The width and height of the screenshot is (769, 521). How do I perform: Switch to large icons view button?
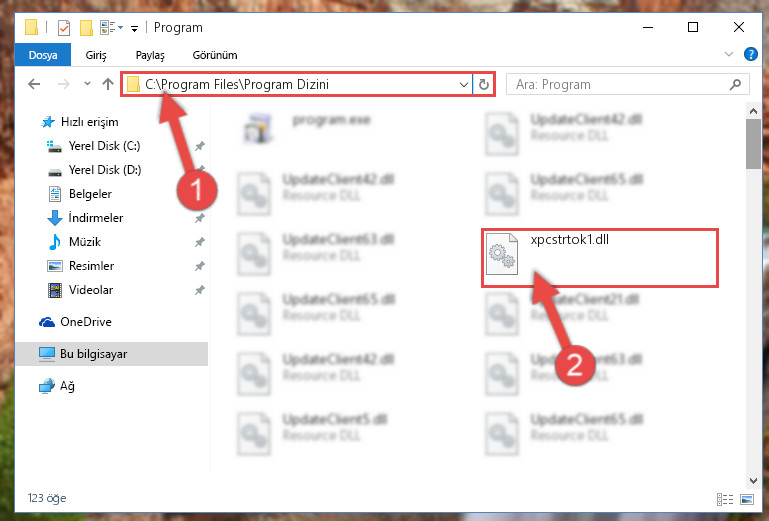coord(746,499)
